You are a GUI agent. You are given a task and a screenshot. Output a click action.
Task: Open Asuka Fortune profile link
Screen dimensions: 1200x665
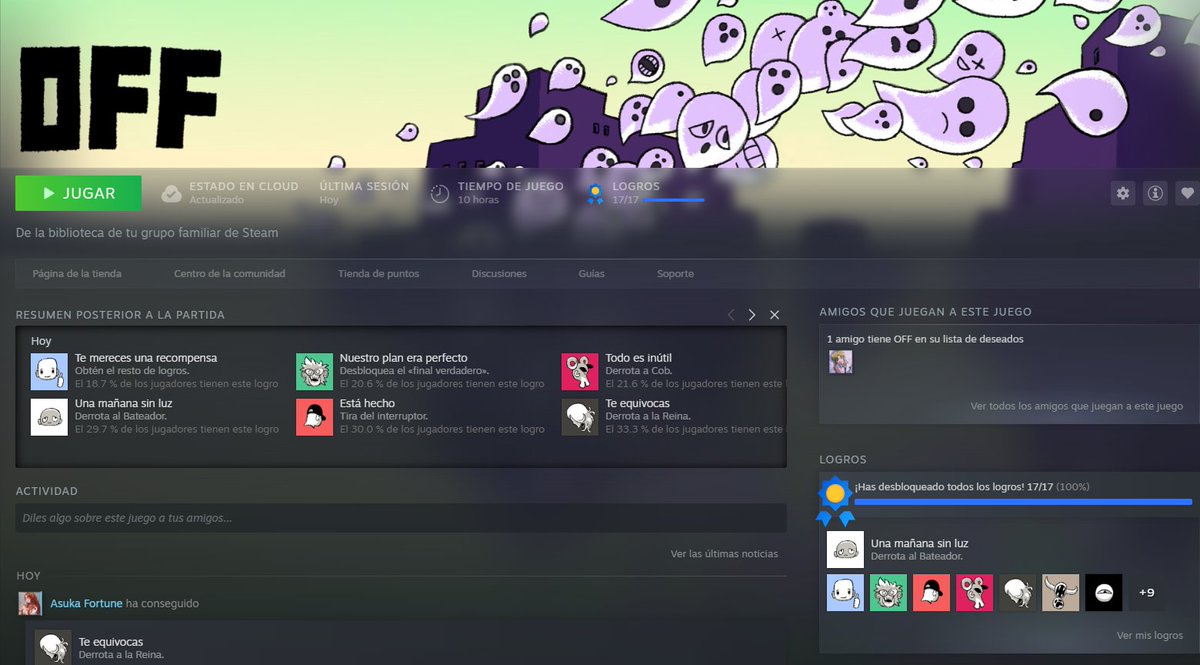pyautogui.click(x=86, y=604)
